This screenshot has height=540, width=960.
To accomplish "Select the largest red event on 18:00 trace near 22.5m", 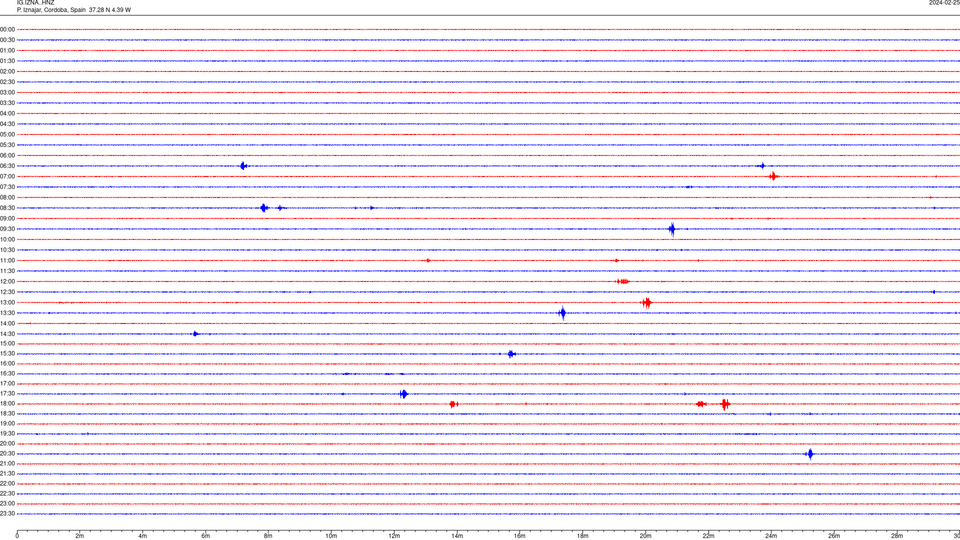I will pos(726,404).
